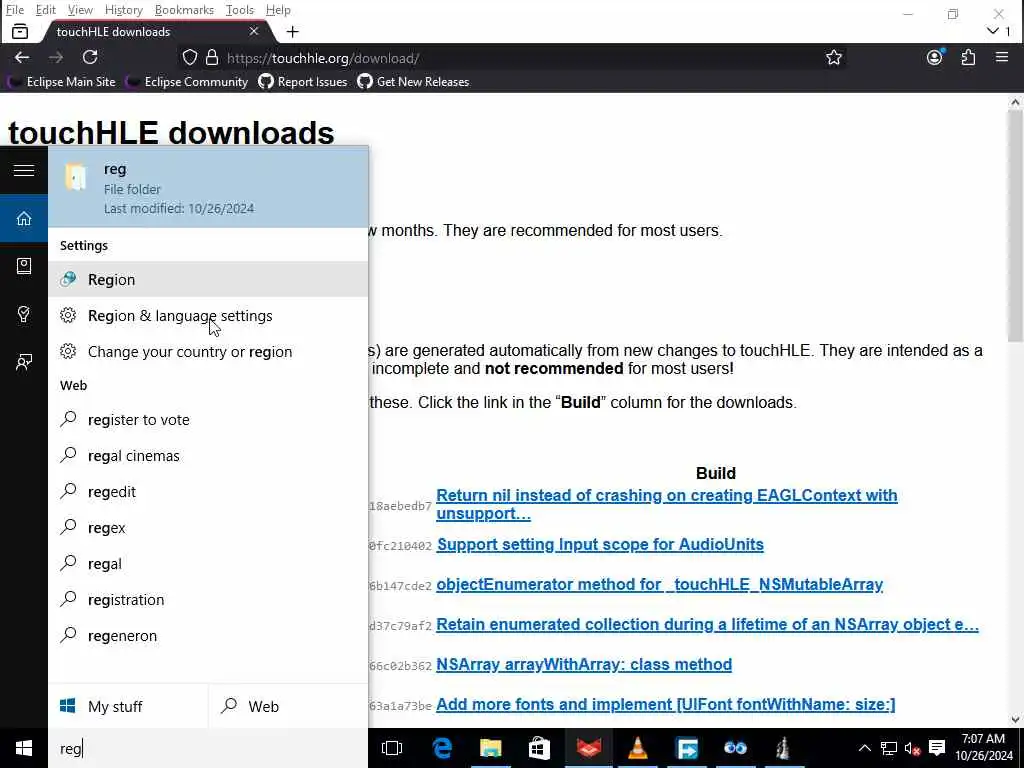
Task: Open Eclipse Main Site bookmark
Action: point(61,82)
